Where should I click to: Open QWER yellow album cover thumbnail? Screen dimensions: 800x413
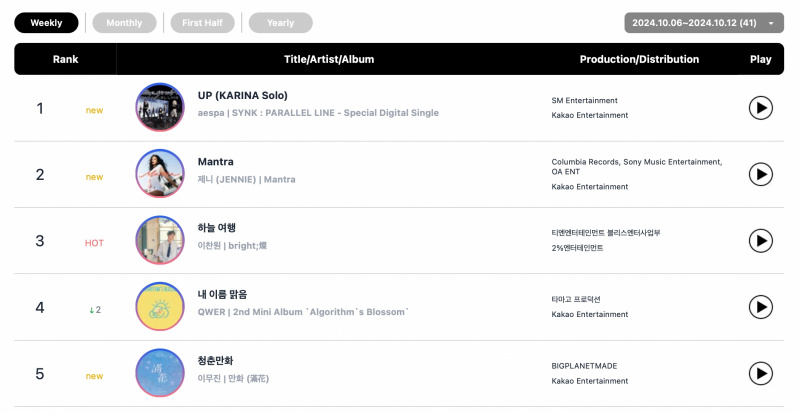[160, 306]
